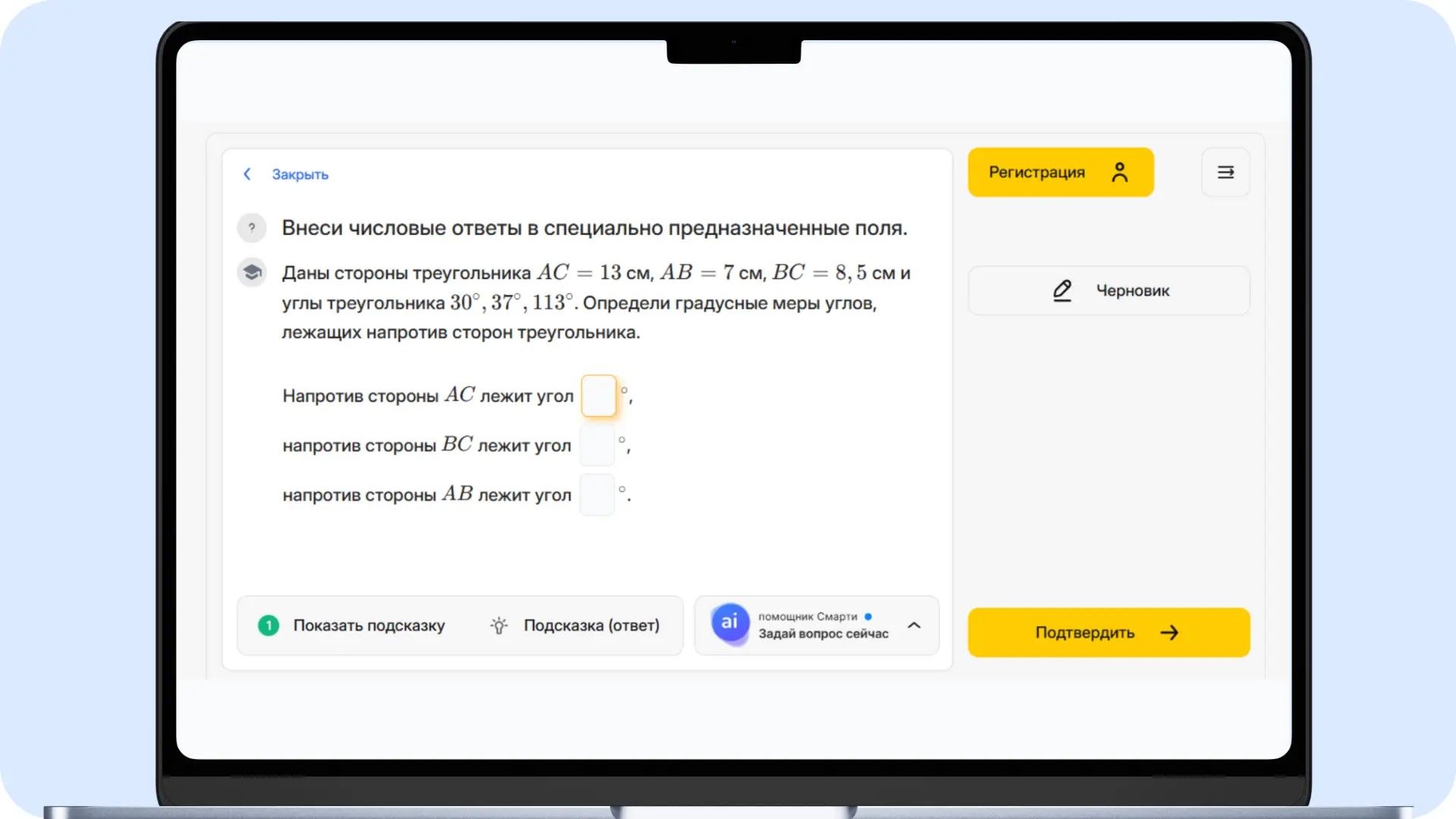Click the back chevron next to Закрыть
Screen dimensions: 1456x819
coord(247,174)
